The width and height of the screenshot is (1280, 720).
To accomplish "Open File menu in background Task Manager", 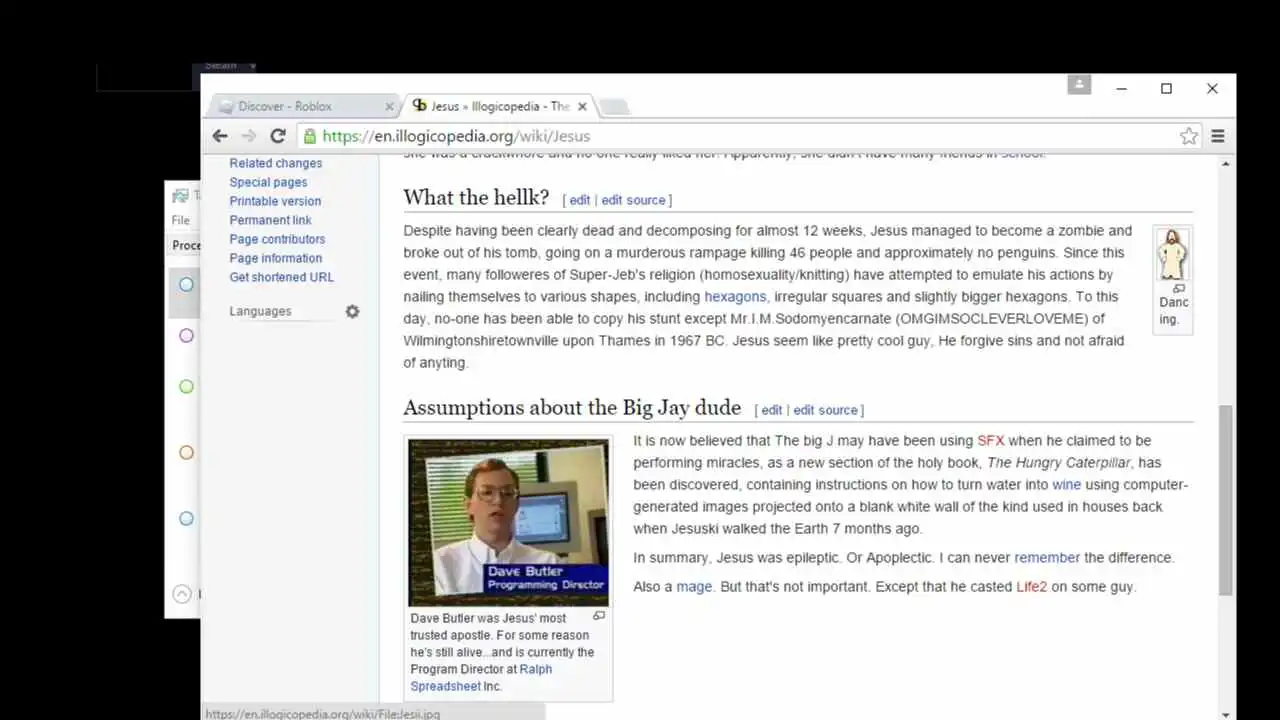I will pos(180,220).
